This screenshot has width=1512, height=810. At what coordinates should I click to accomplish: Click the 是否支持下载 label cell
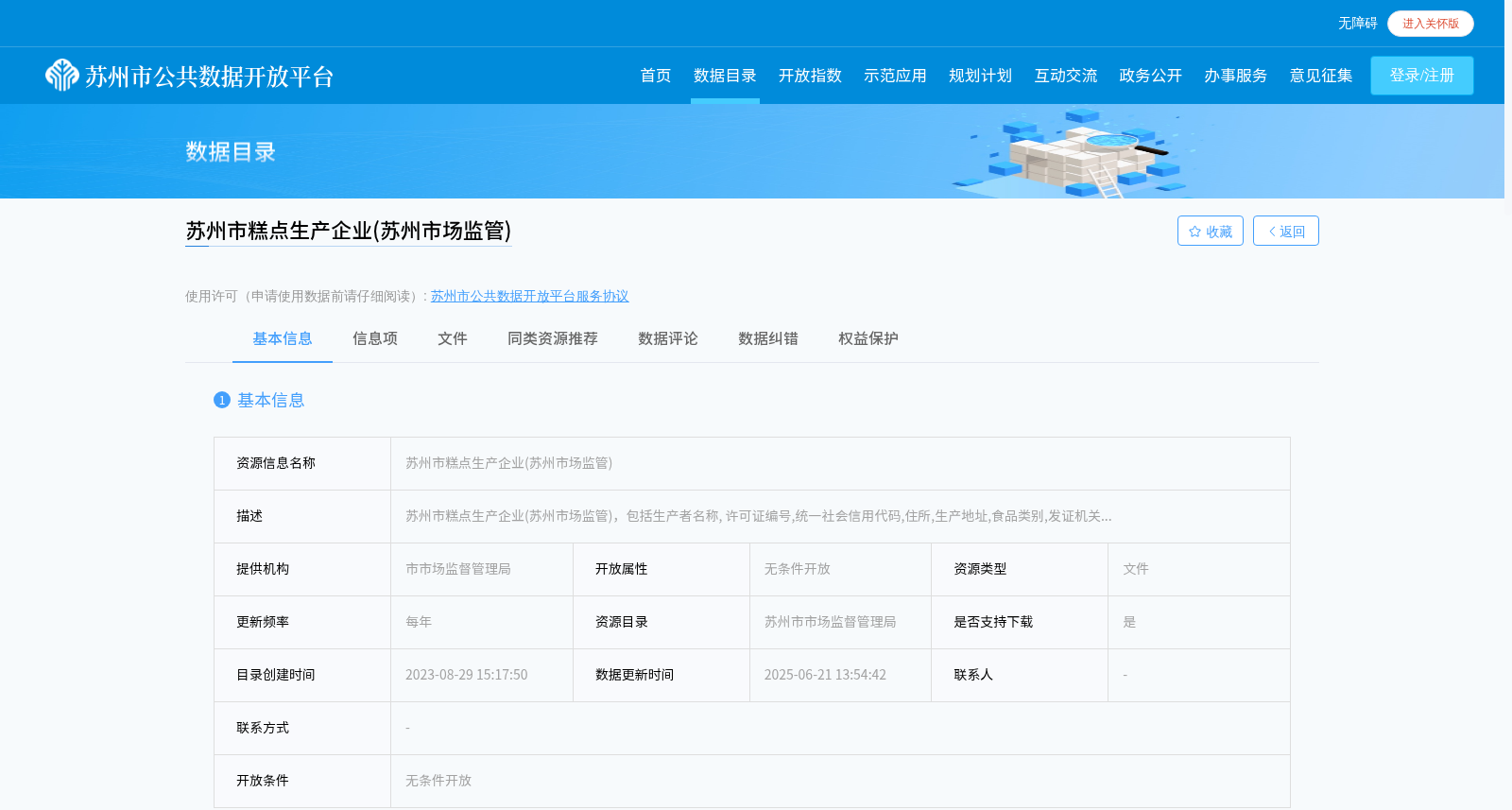click(x=1020, y=622)
